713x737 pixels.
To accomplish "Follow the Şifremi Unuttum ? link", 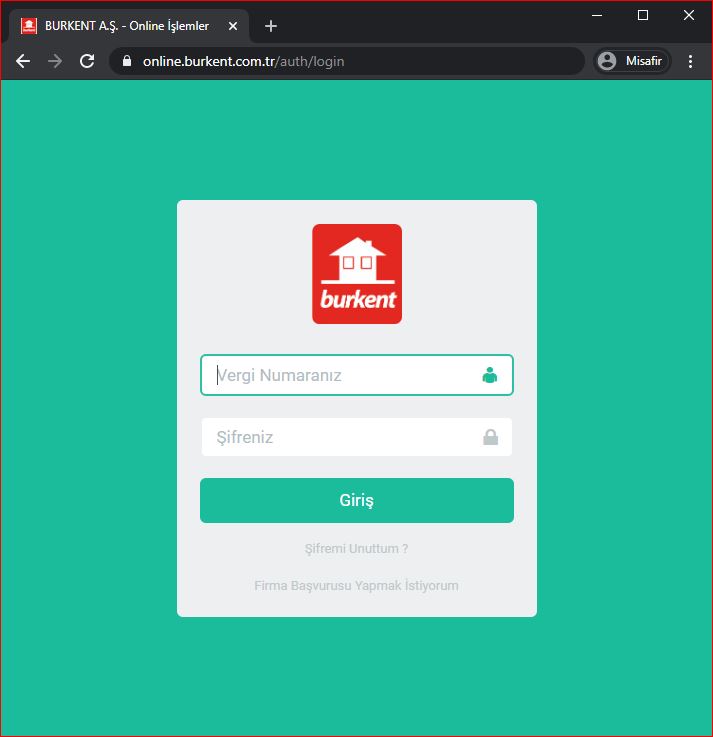I will pos(356,549).
